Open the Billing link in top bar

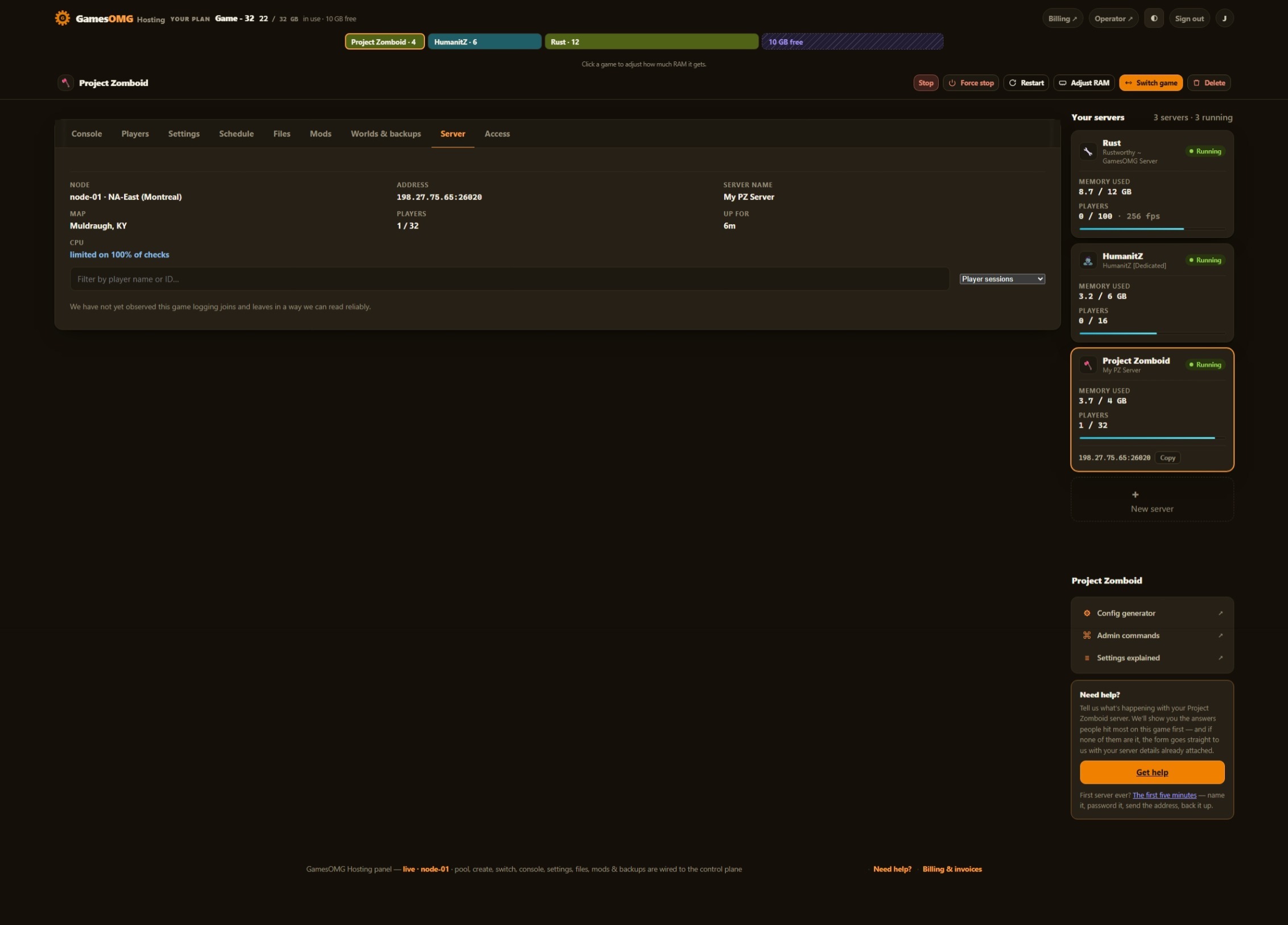point(1062,18)
